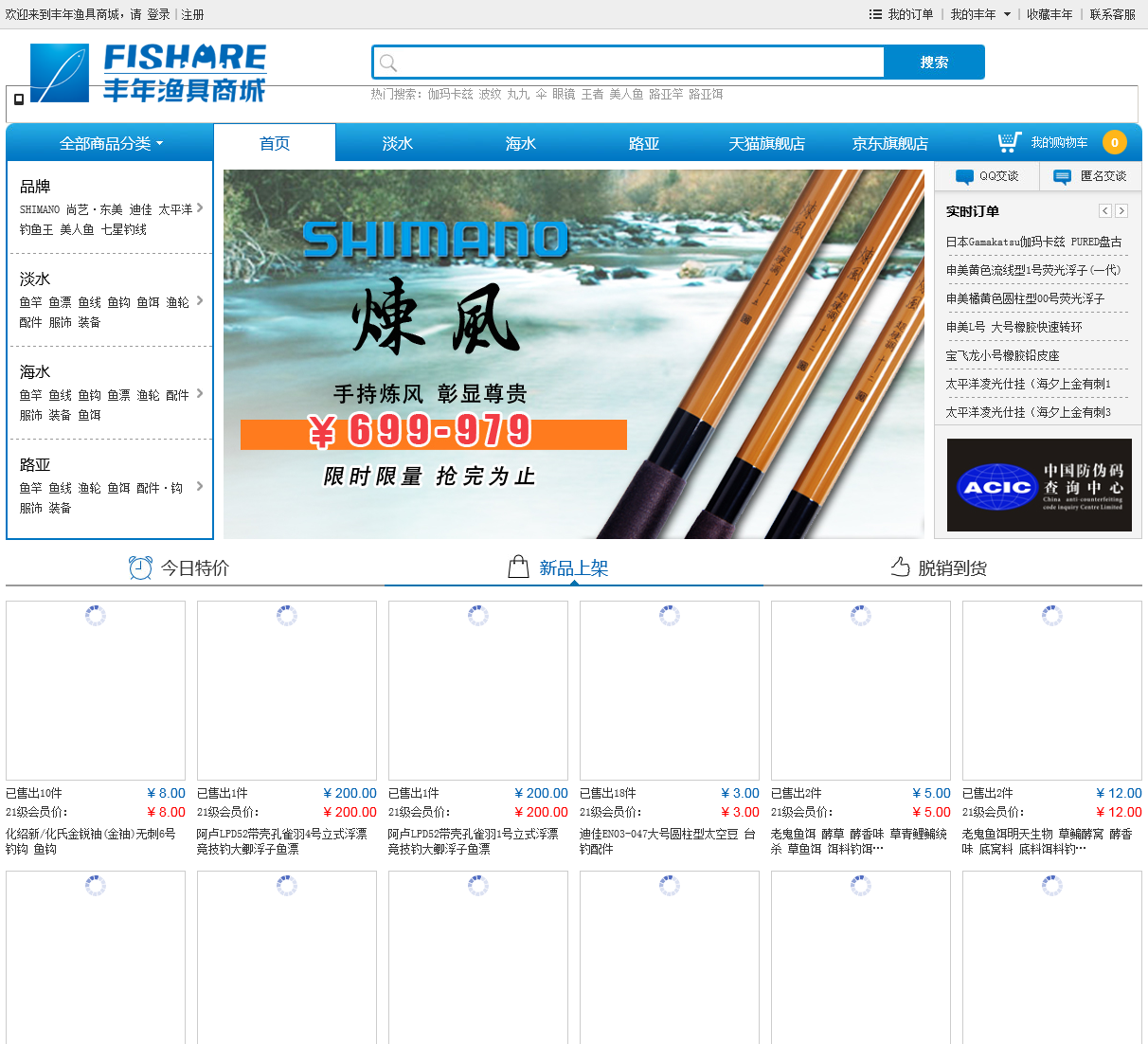Click QQ交谈 chat button

(987, 176)
